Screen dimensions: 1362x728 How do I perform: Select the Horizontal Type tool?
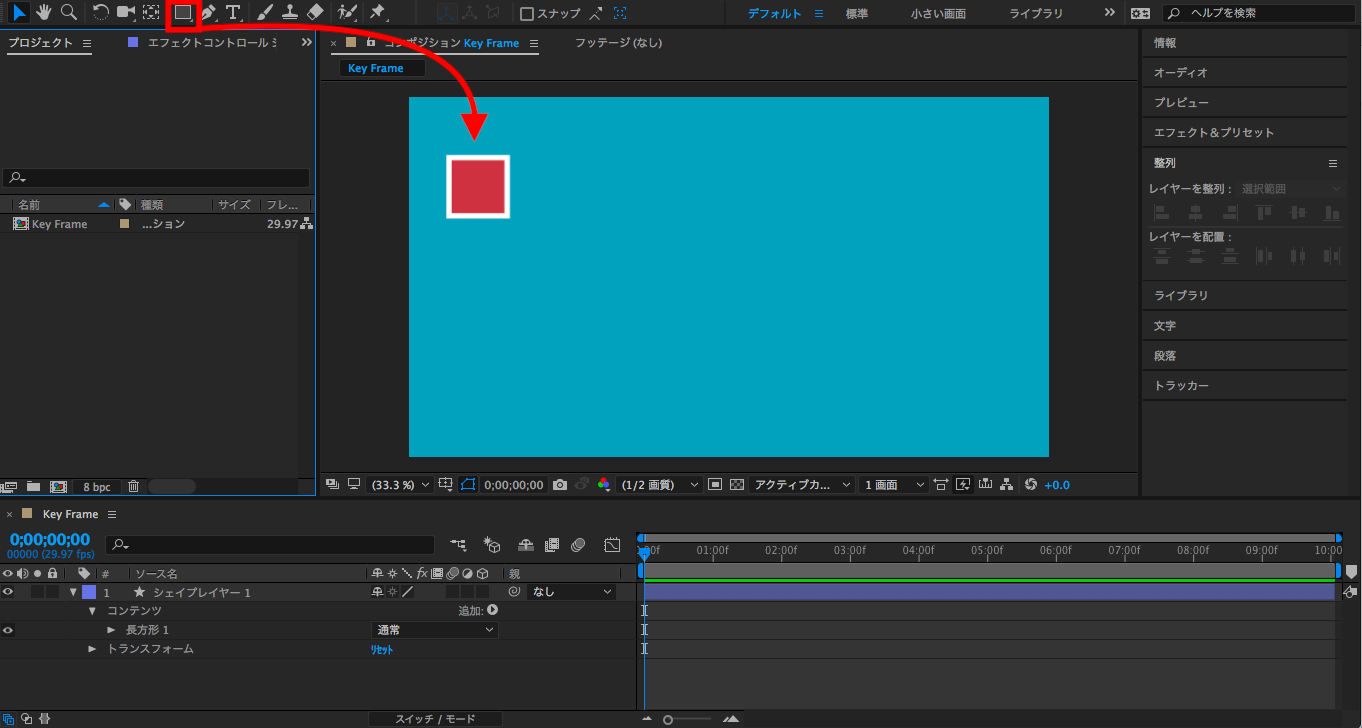[x=233, y=13]
